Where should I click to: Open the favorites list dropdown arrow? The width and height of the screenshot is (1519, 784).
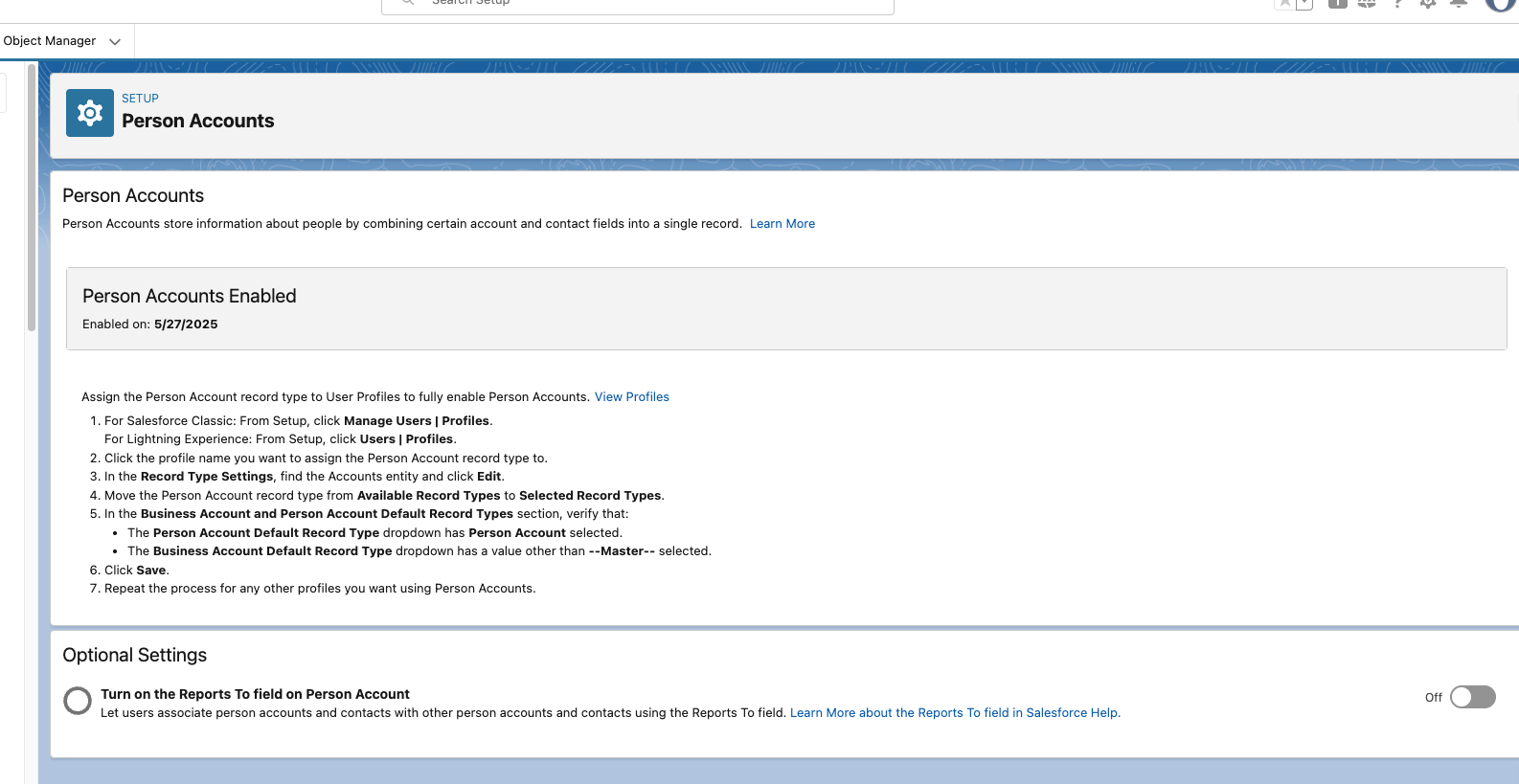(x=1304, y=4)
